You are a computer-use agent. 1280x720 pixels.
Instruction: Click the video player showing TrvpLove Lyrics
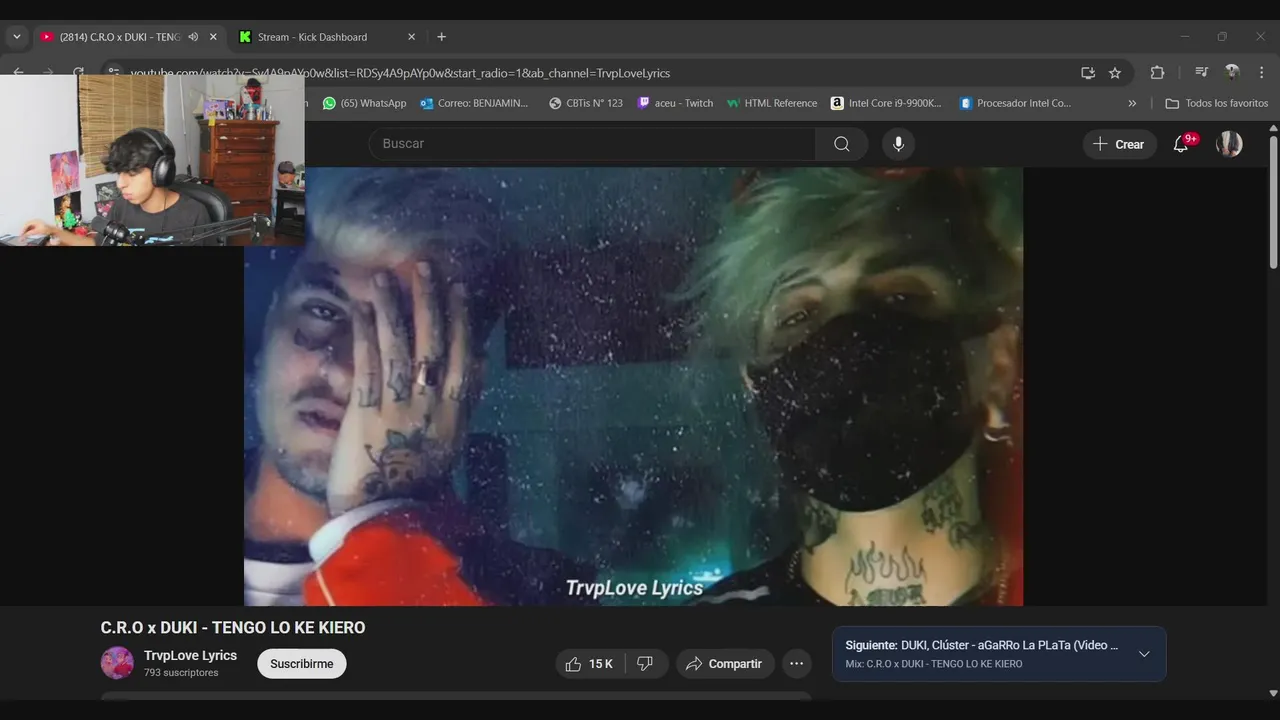coord(633,386)
